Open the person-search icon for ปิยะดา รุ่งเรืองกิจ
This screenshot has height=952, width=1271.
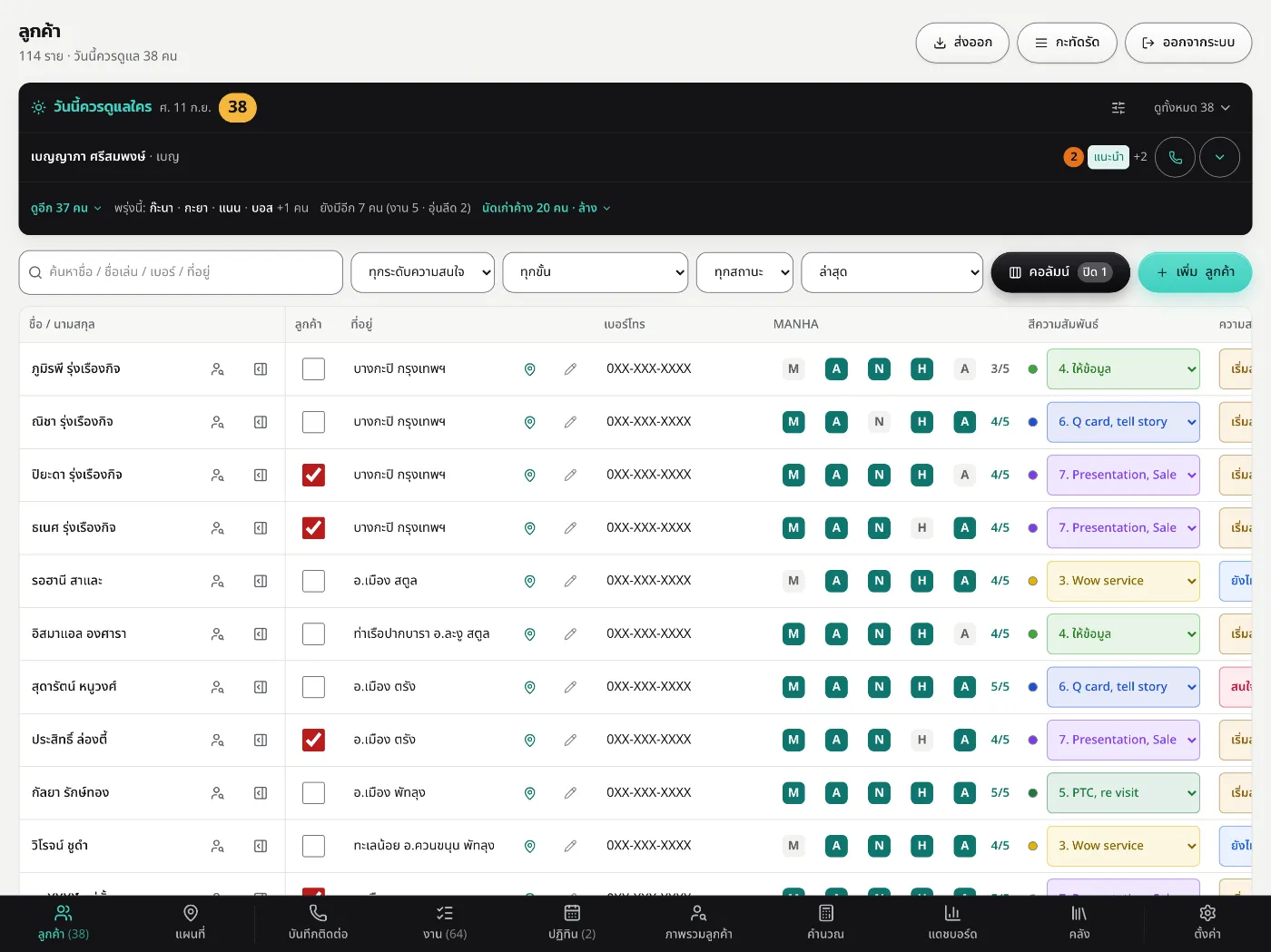pos(218,475)
